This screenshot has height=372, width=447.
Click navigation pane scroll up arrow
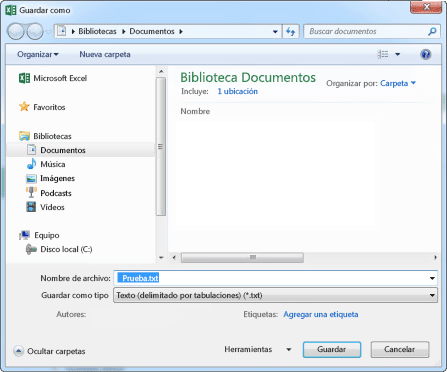tap(161, 71)
